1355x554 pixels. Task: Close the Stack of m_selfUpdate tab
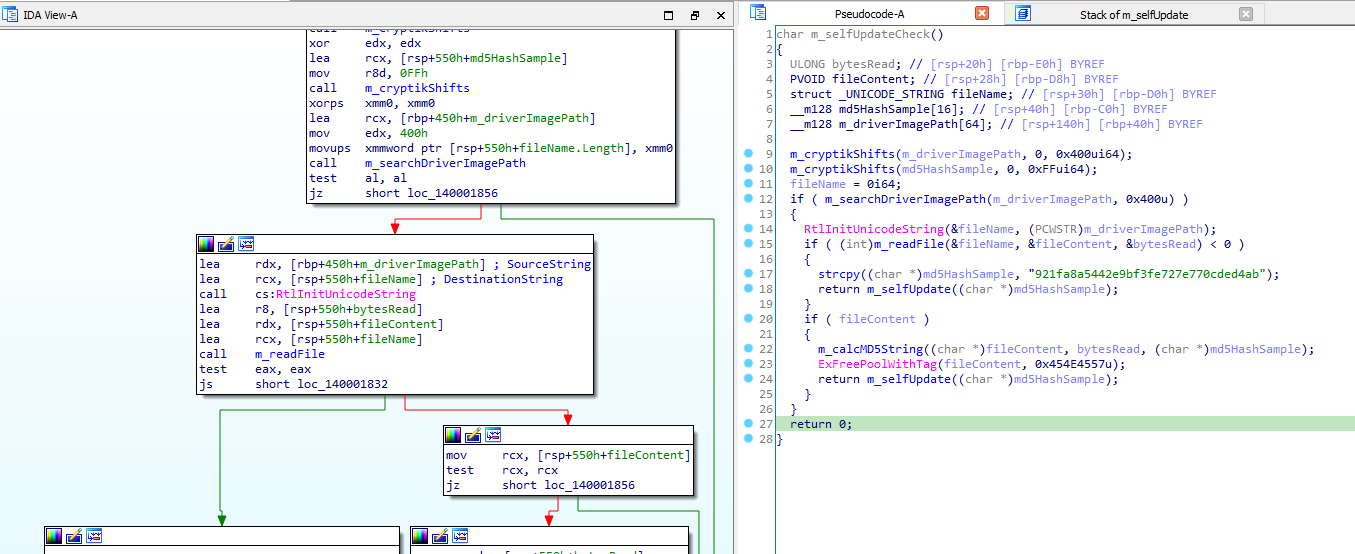1245,14
